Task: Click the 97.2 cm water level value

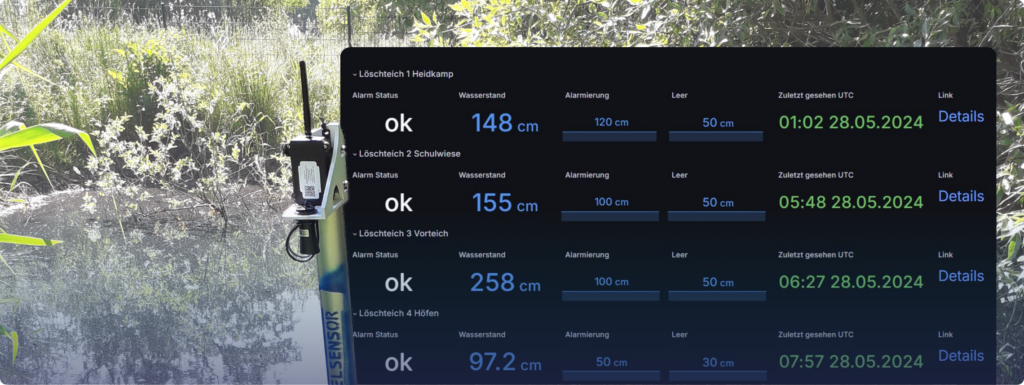Action: tap(505, 362)
